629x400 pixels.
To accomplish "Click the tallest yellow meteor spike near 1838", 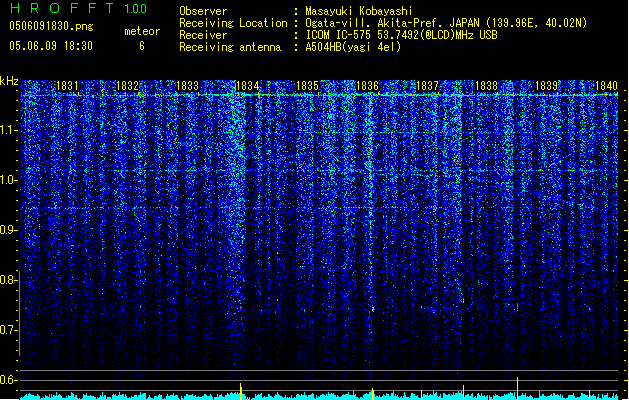I will [517, 388].
